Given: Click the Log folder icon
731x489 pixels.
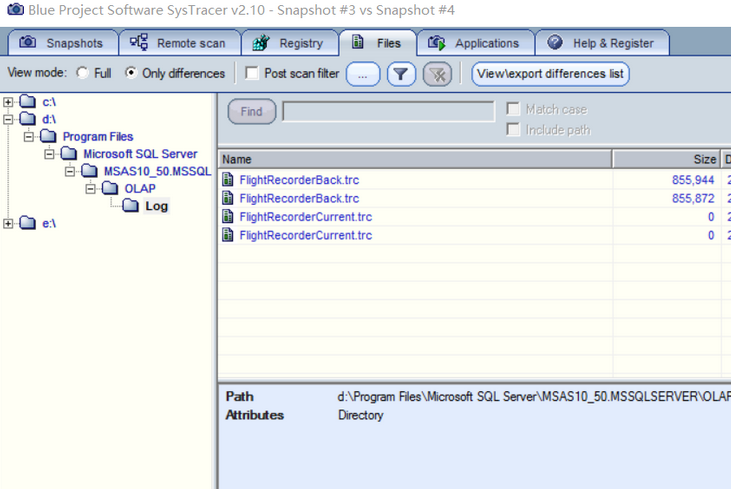Looking at the screenshot, I should pyautogui.click(x=130, y=205).
